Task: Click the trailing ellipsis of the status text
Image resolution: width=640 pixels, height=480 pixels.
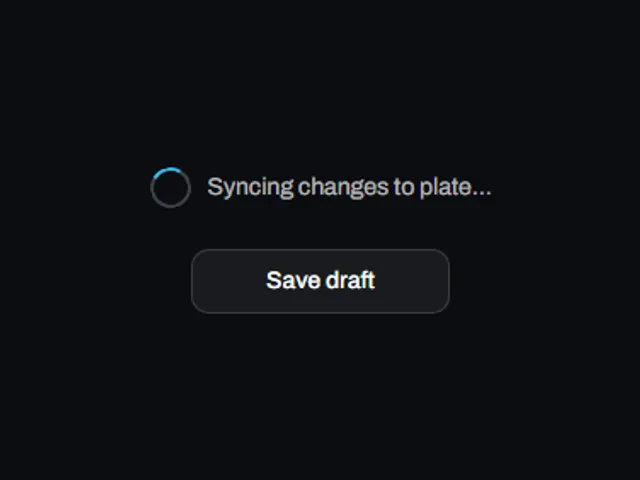Action: (481, 194)
